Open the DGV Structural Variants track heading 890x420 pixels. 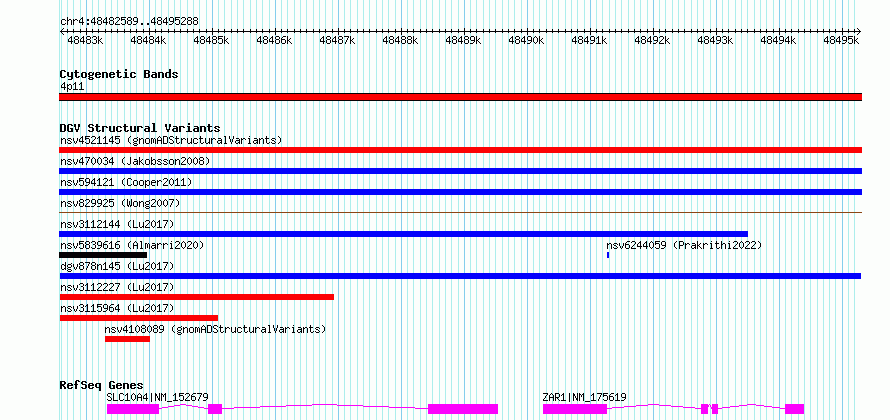tap(140, 128)
